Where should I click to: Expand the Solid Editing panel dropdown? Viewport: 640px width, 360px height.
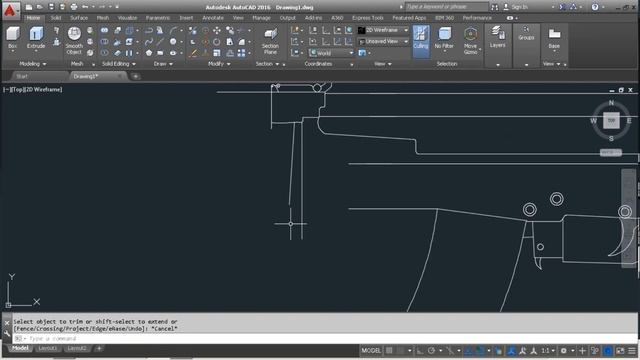(119, 64)
